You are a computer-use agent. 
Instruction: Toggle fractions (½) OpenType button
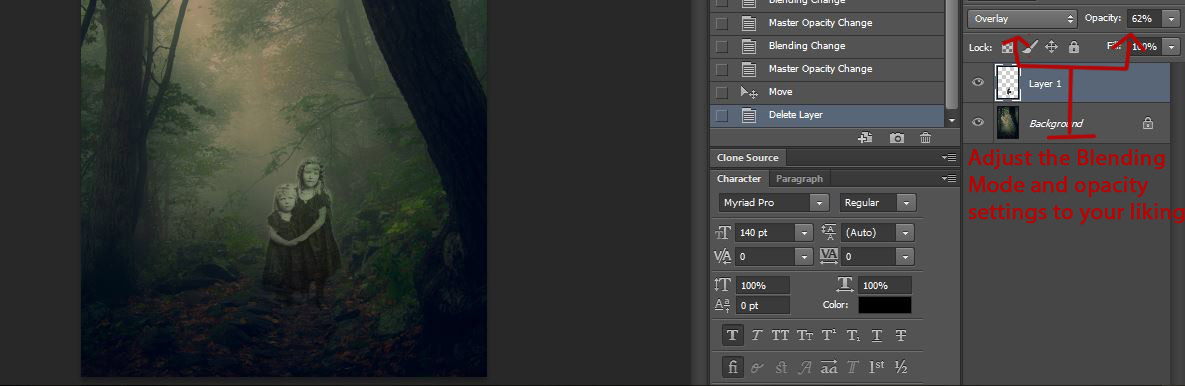point(901,368)
